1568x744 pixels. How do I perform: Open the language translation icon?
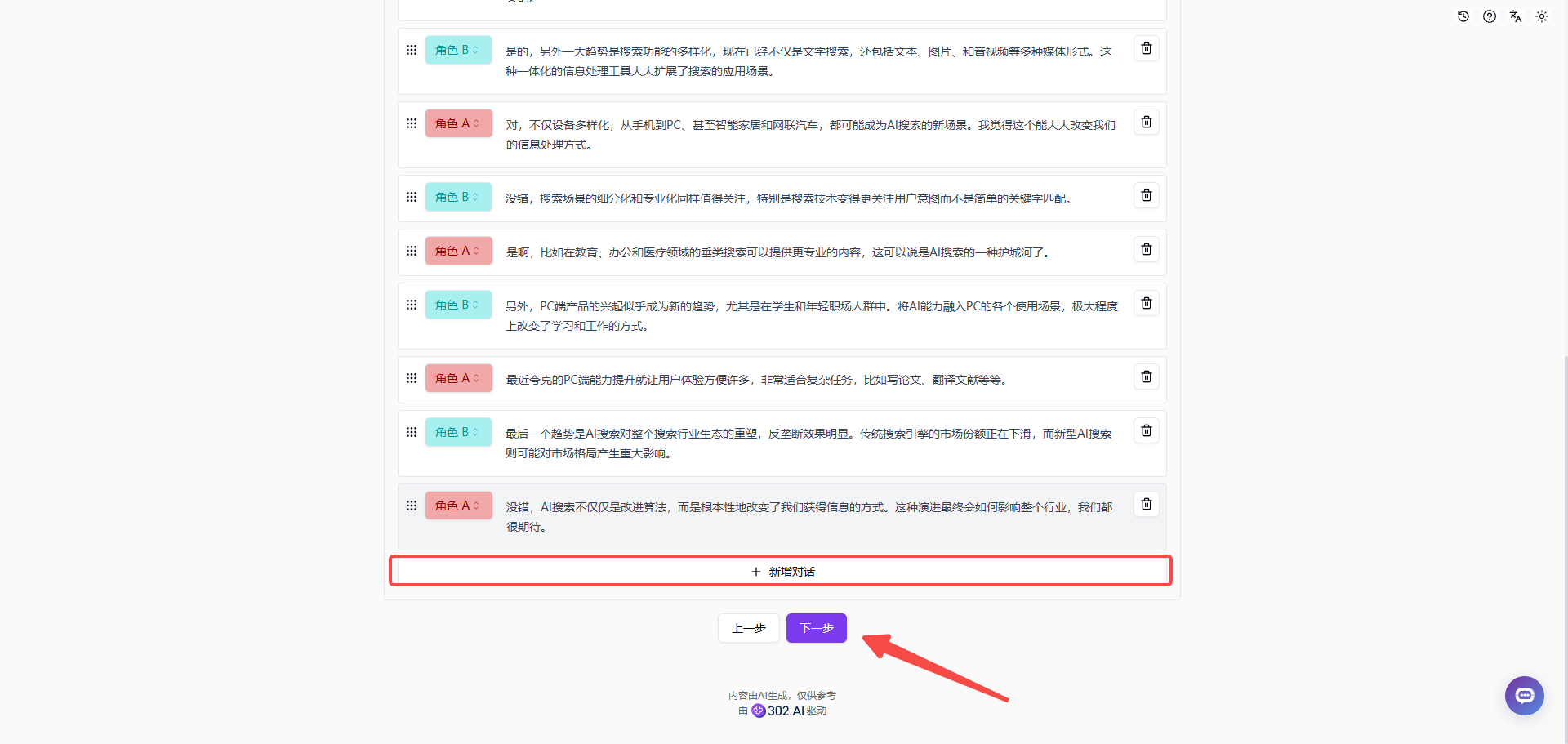coord(1516,16)
